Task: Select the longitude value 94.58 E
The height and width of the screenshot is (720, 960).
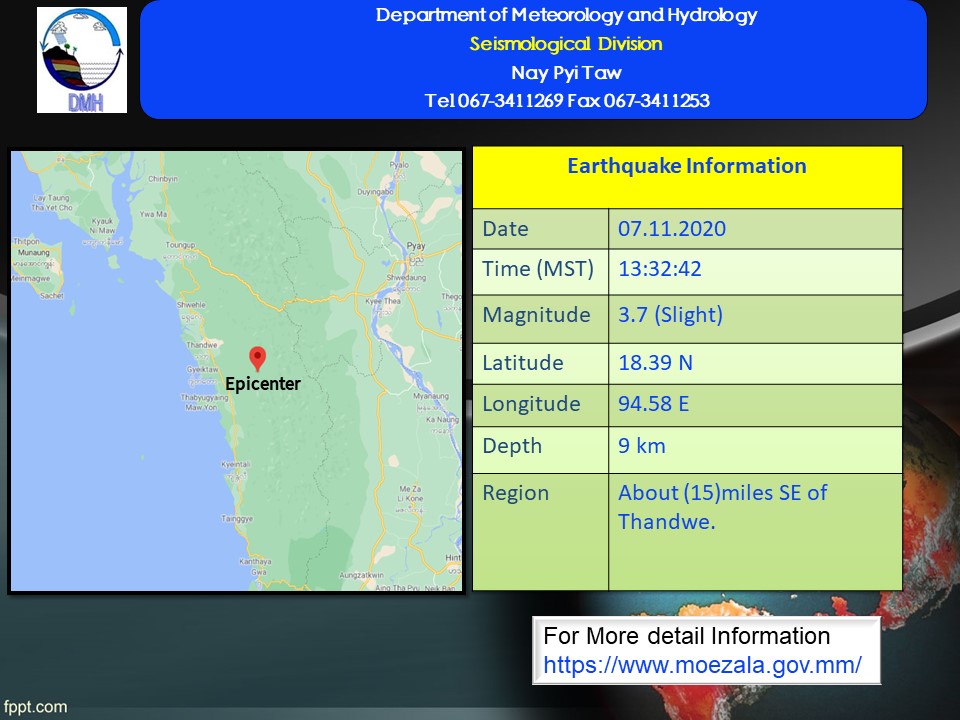Action: click(x=654, y=404)
